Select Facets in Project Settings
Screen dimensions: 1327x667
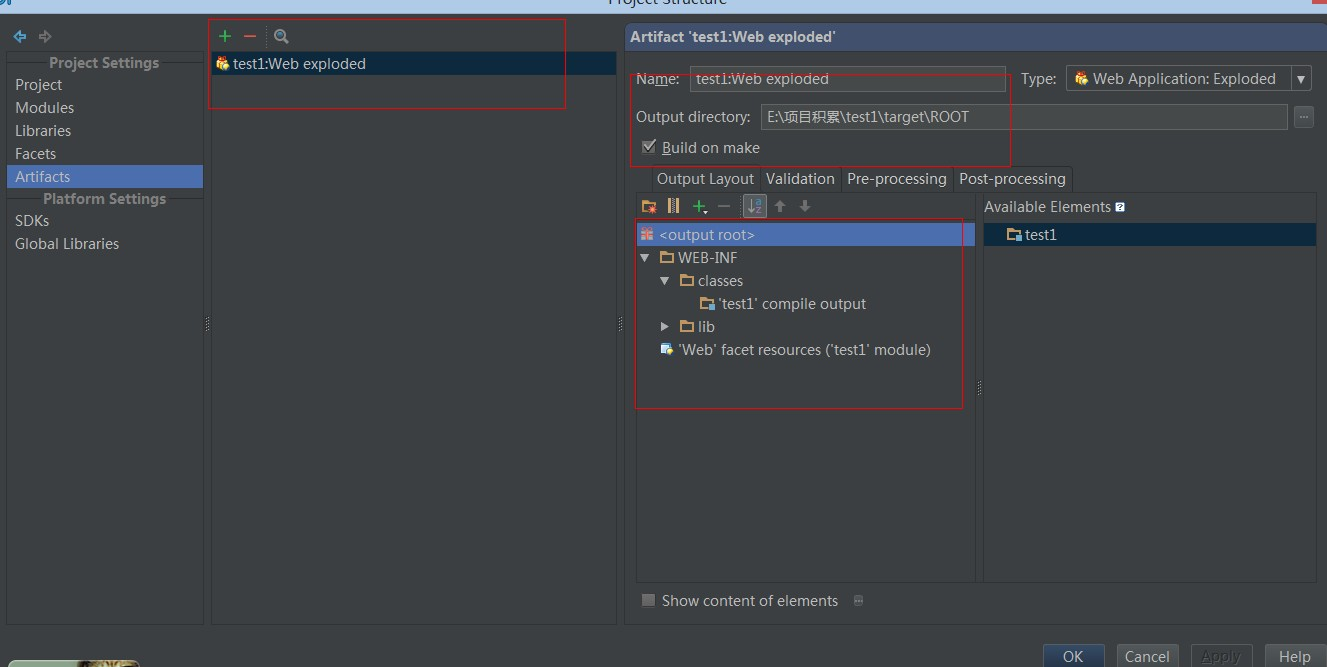point(35,154)
